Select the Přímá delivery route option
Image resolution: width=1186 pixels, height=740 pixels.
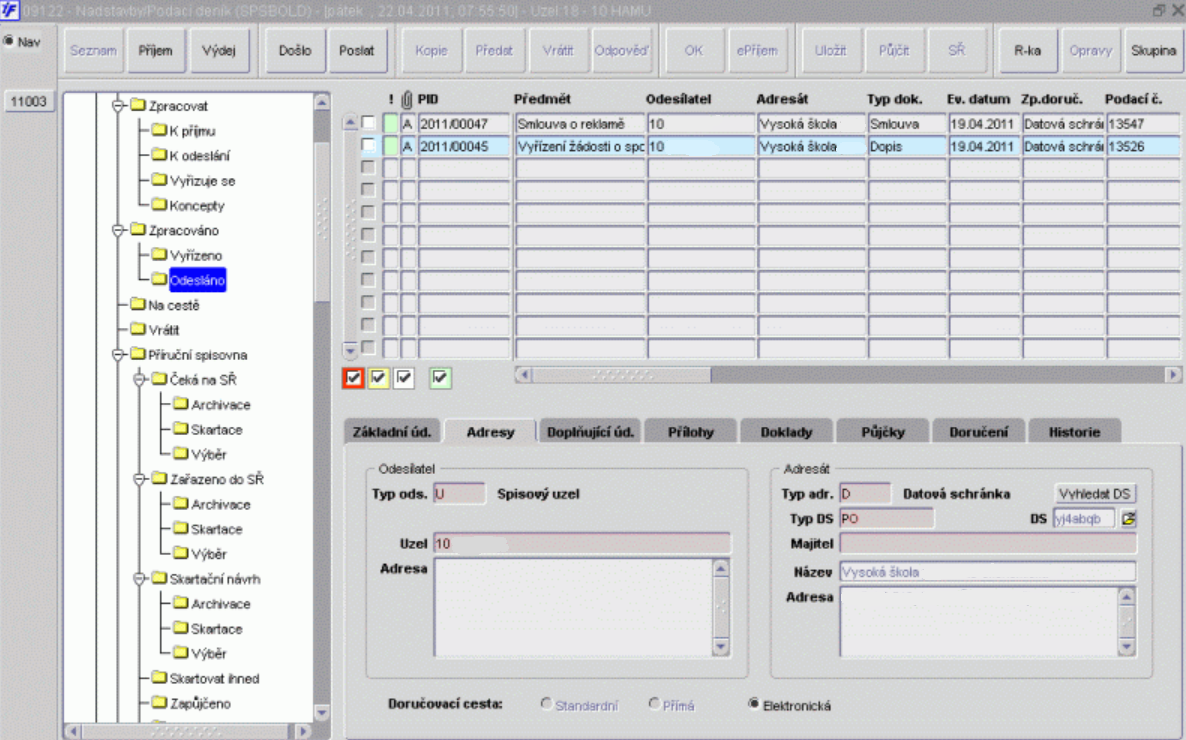pyautogui.click(x=654, y=704)
